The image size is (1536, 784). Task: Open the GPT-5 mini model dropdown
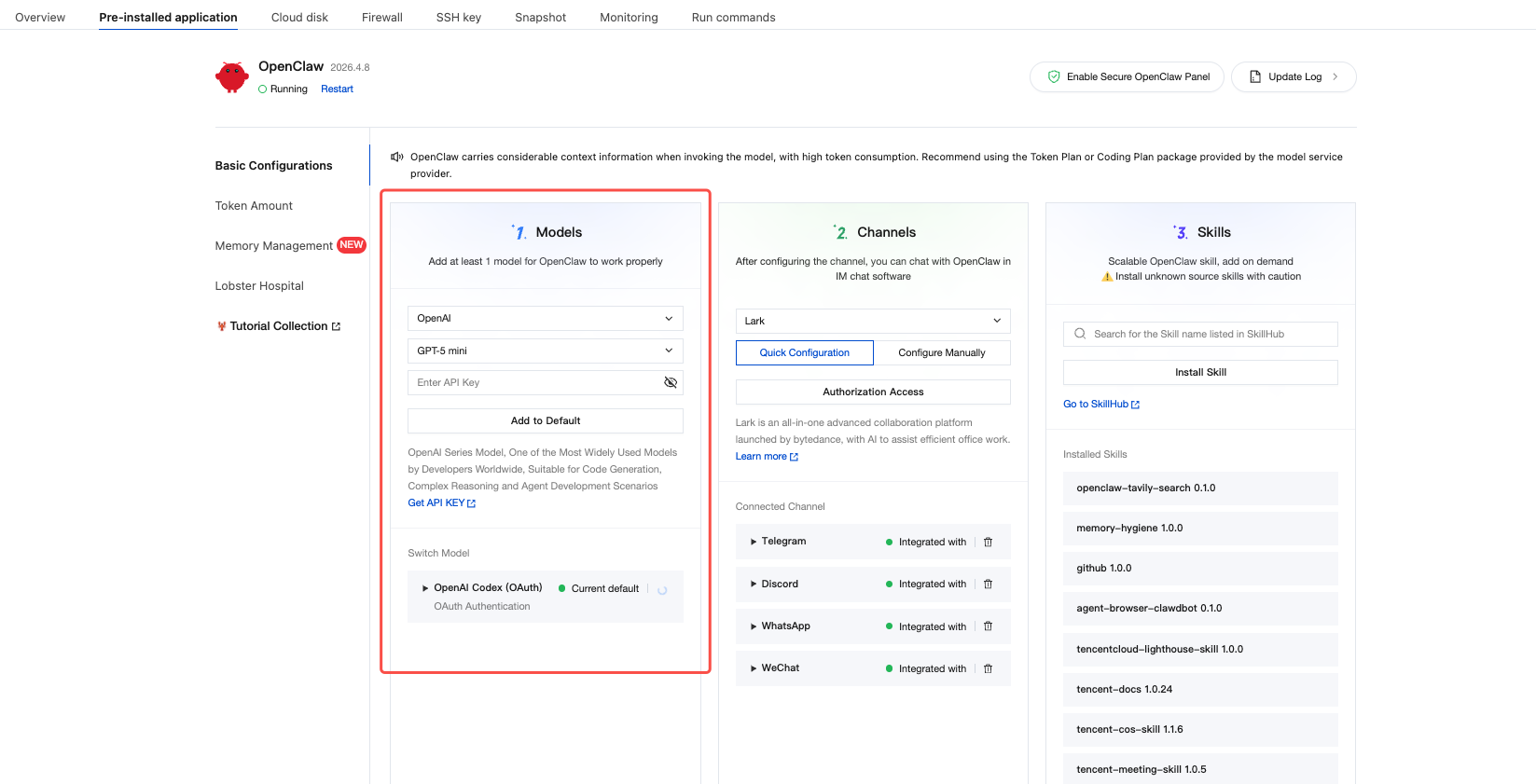pyautogui.click(x=545, y=351)
